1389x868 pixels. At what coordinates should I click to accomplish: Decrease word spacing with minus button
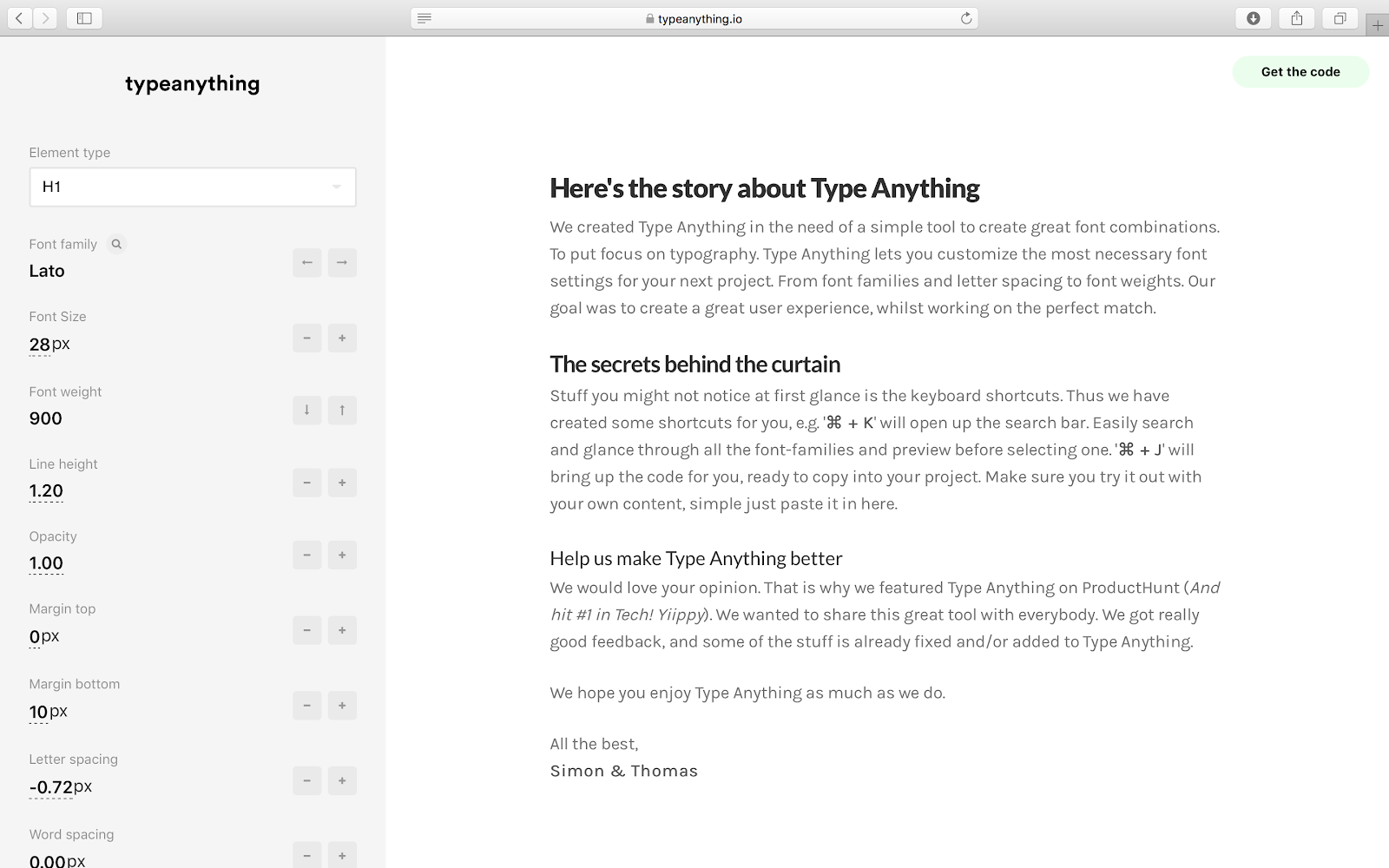coord(307,855)
